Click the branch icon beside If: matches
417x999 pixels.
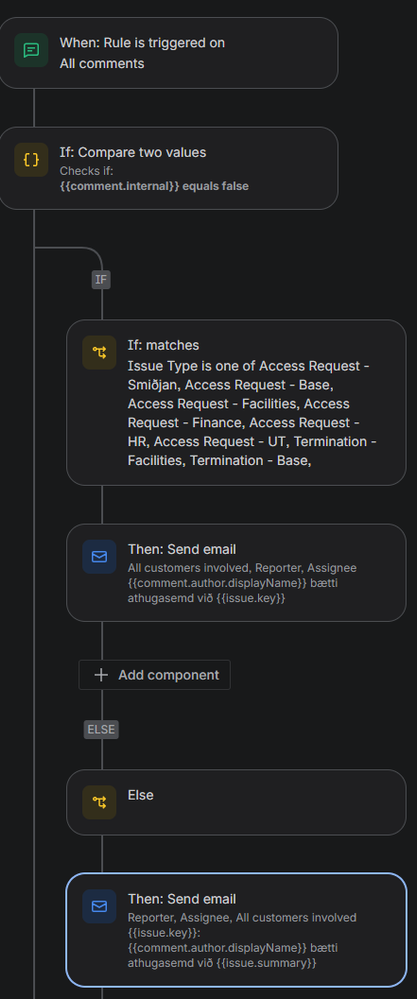point(99,352)
